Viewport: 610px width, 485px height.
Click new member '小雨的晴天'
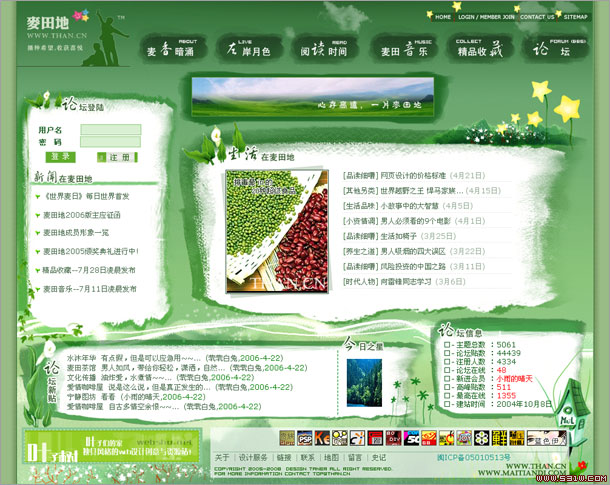click(514, 379)
